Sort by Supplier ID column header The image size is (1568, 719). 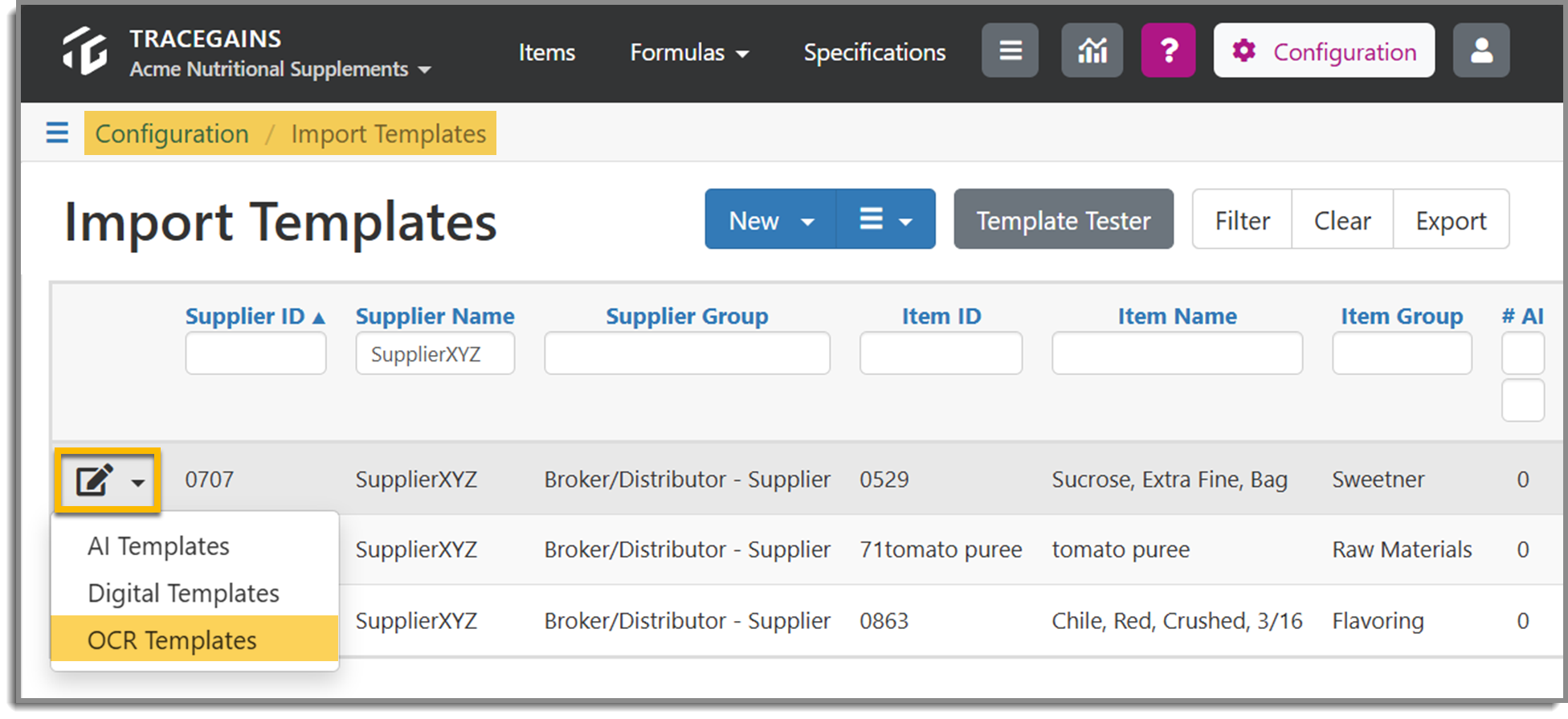click(x=255, y=316)
